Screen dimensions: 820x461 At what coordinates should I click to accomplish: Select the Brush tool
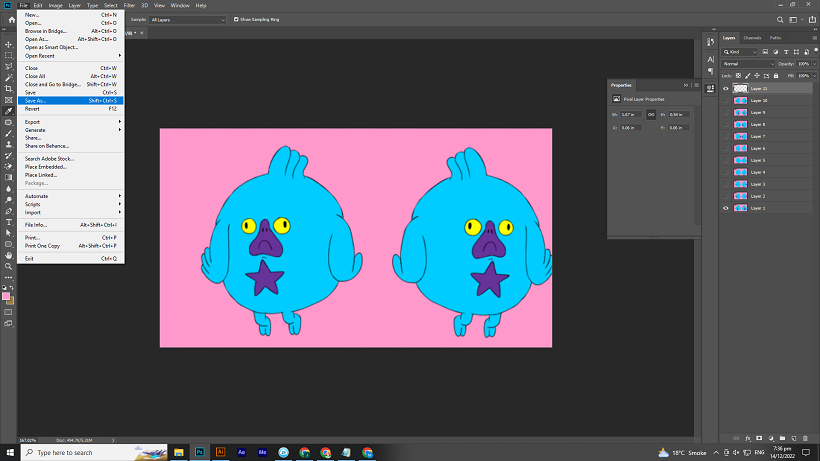(x=8, y=133)
